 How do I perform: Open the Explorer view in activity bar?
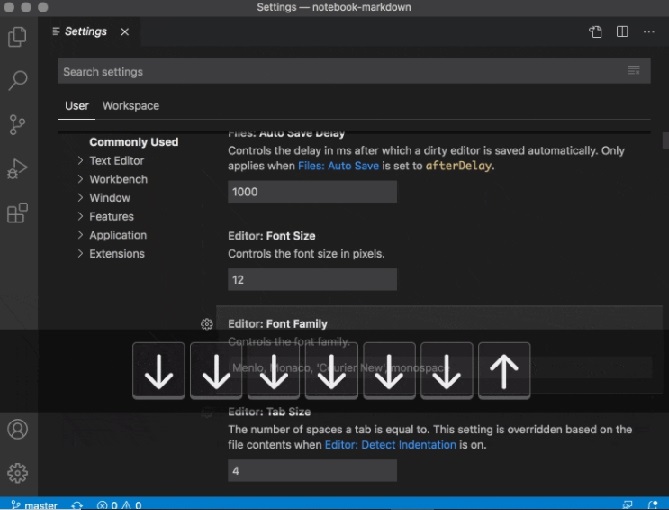[17, 37]
